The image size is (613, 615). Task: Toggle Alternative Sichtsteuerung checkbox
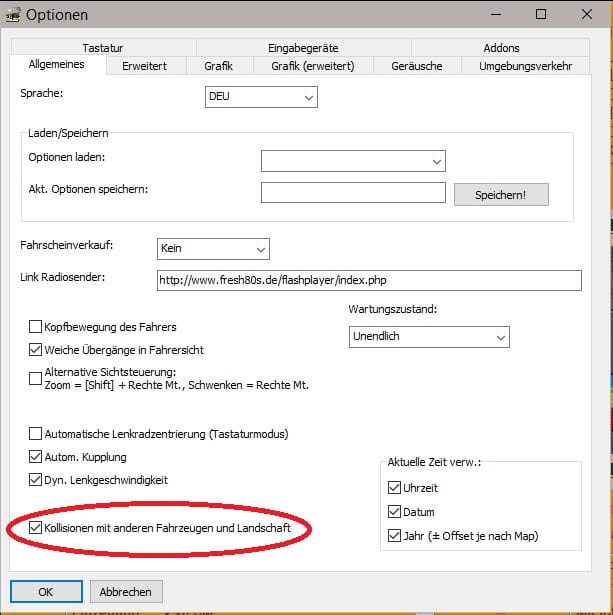pos(37,377)
